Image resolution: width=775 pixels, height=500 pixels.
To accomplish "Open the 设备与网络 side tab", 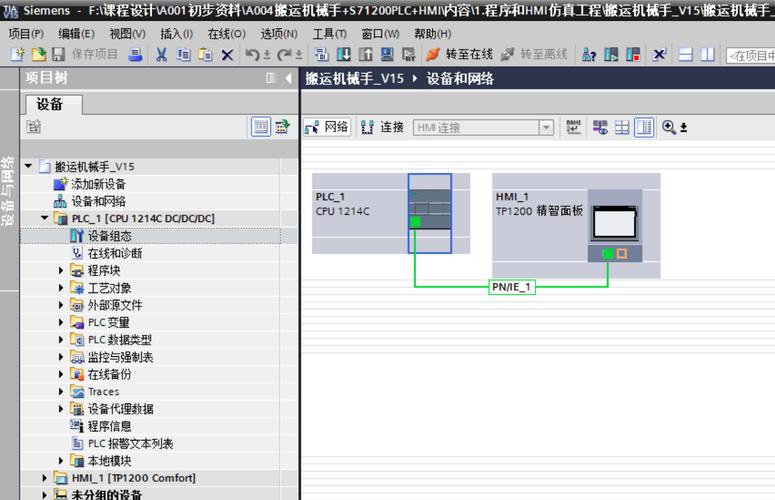I will 8,191.
